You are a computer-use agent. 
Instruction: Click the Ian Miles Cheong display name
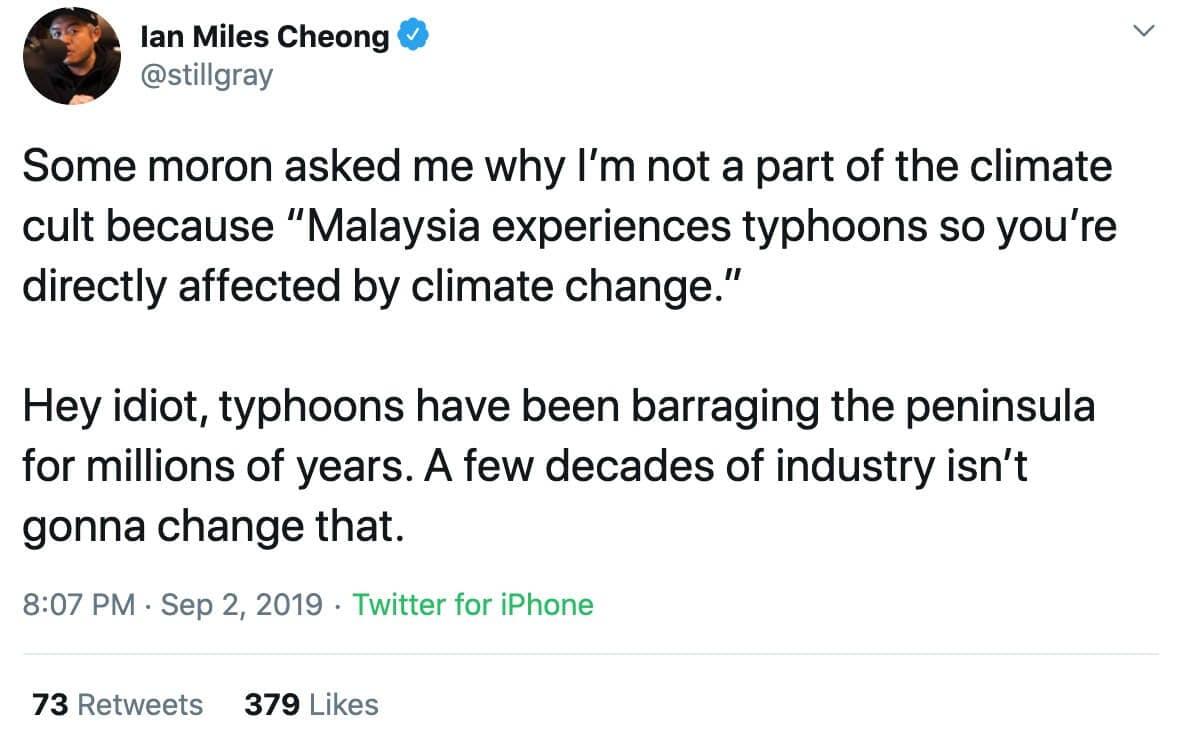tap(265, 38)
